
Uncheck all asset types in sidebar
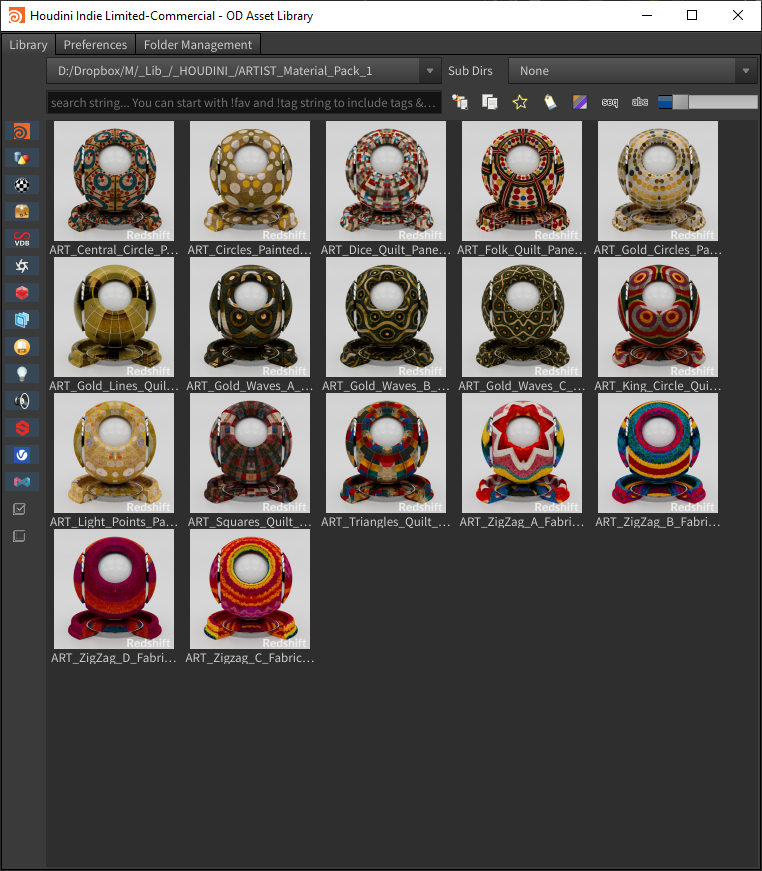coord(19,536)
